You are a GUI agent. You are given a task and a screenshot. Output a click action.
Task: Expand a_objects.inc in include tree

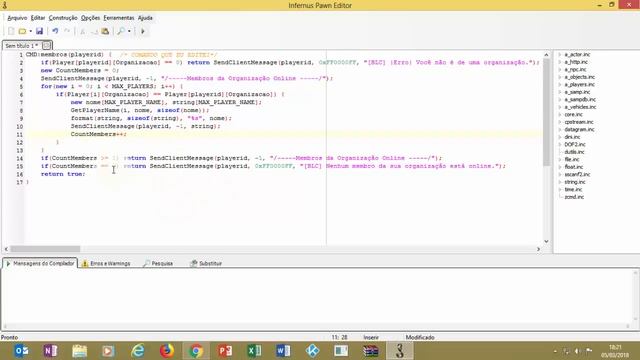click(x=560, y=77)
